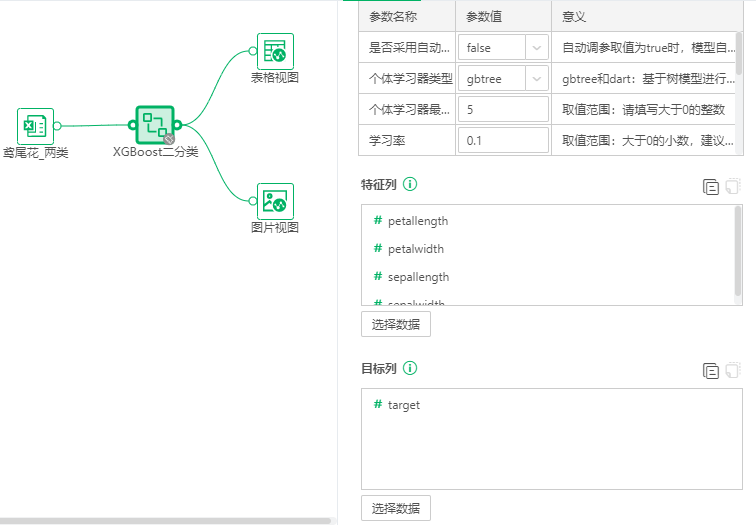The height and width of the screenshot is (525, 756).
Task: Select the target column row
Action: pos(552,404)
